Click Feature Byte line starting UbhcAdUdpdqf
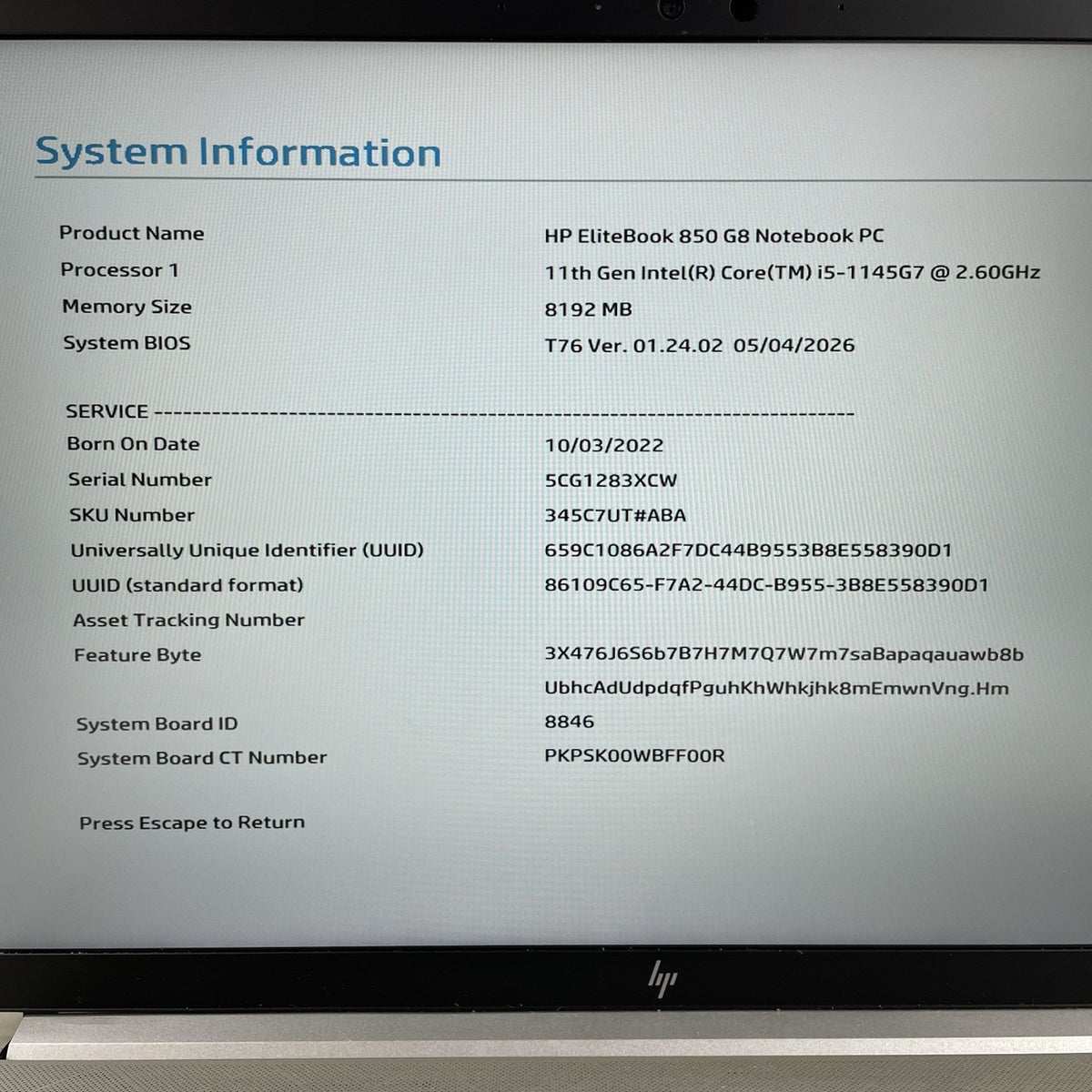The width and height of the screenshot is (1092, 1092). tap(776, 688)
